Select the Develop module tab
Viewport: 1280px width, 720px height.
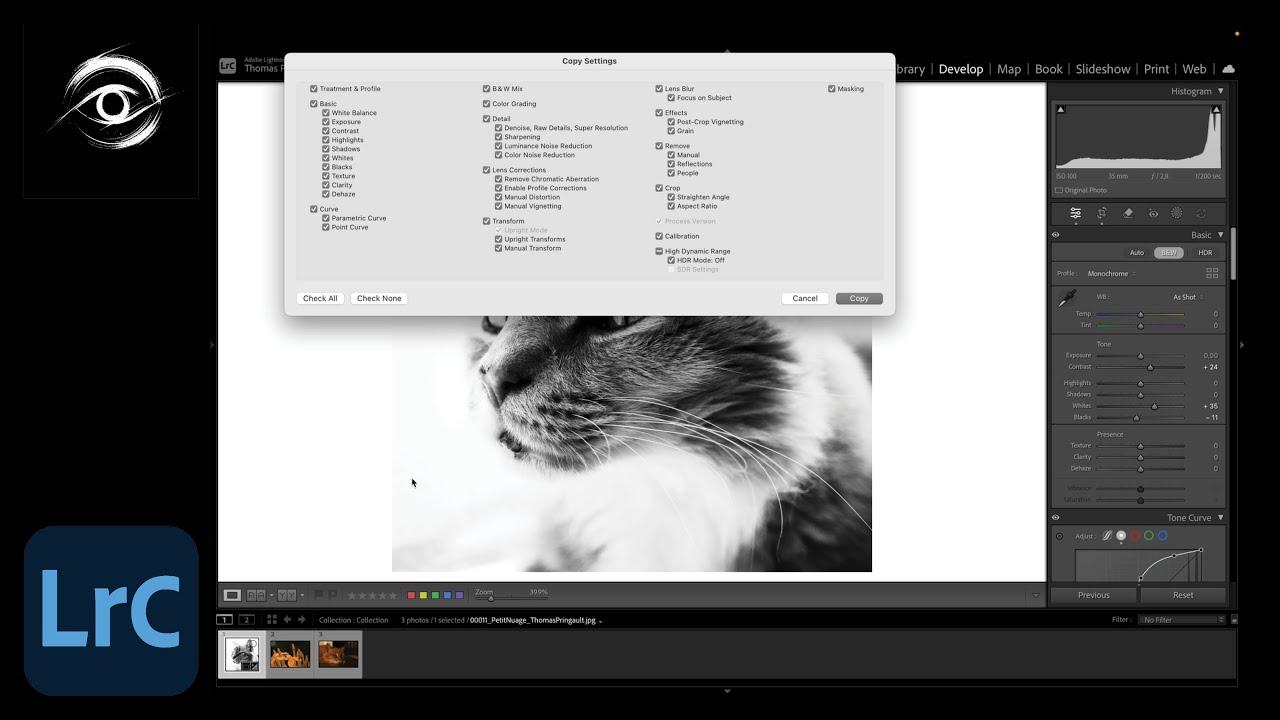point(961,69)
